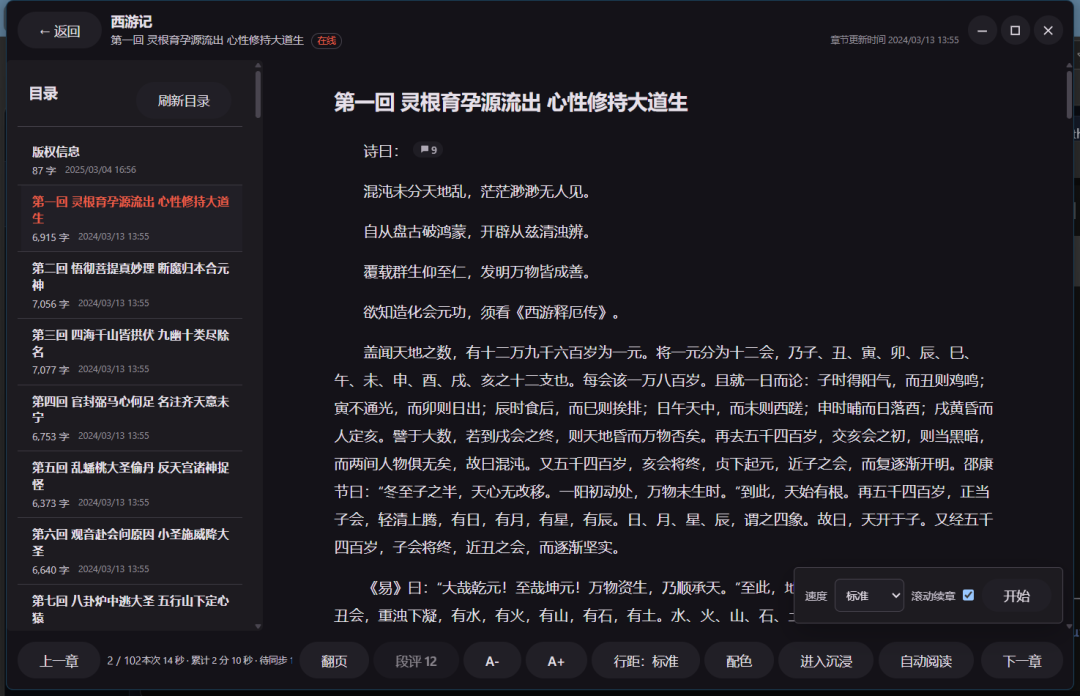1080x696 pixels.
Task: Open chapter 第五回 乱蟠桃大圣偷丹
Action: [x=130, y=484]
